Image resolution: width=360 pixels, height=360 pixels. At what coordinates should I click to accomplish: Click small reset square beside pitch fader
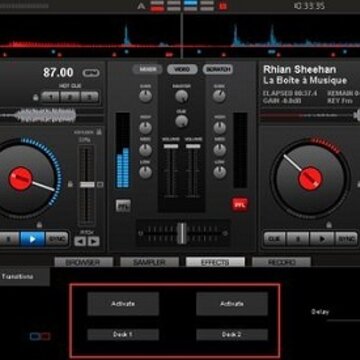click(x=100, y=184)
